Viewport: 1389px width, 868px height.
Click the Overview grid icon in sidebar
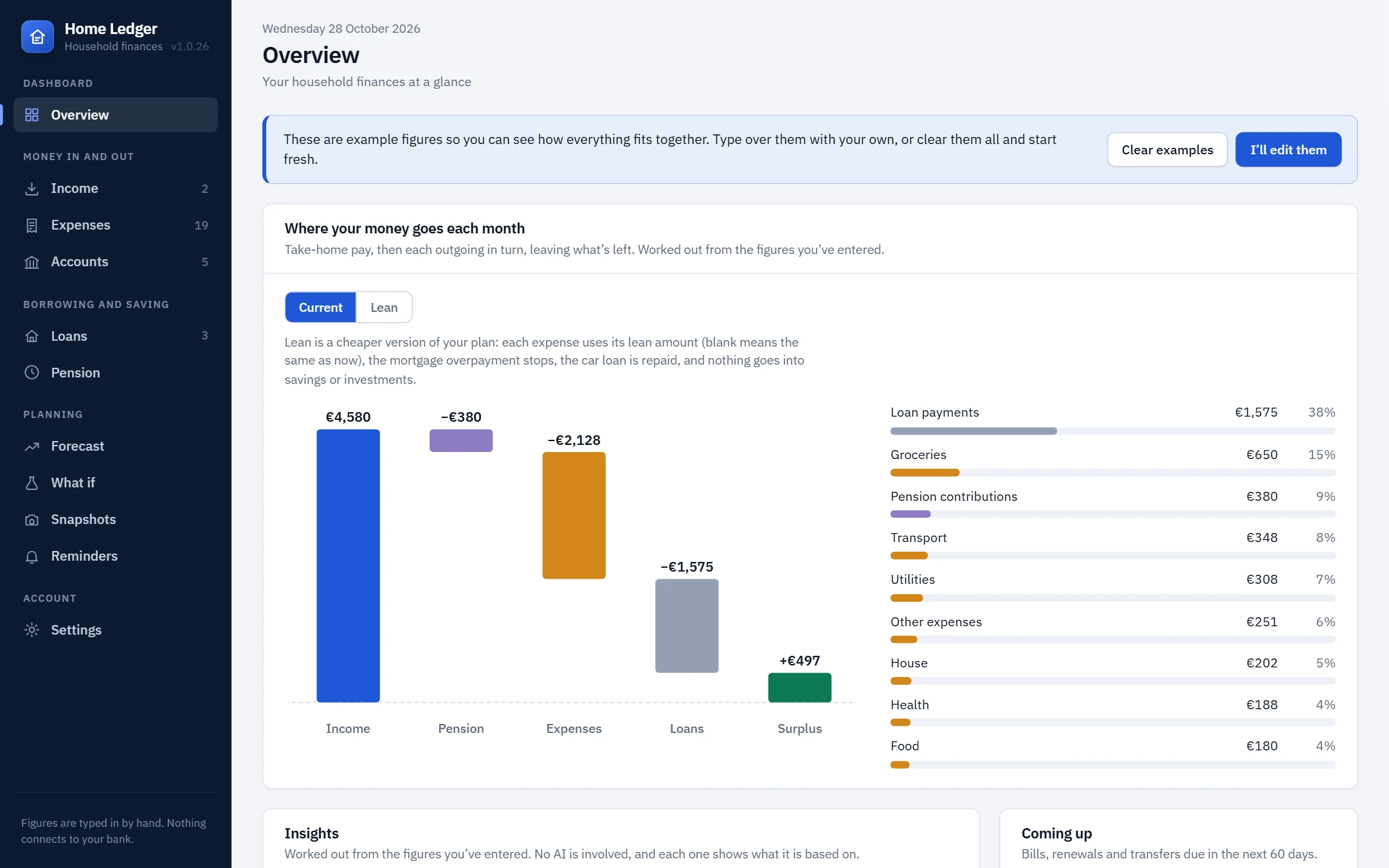coord(32,115)
